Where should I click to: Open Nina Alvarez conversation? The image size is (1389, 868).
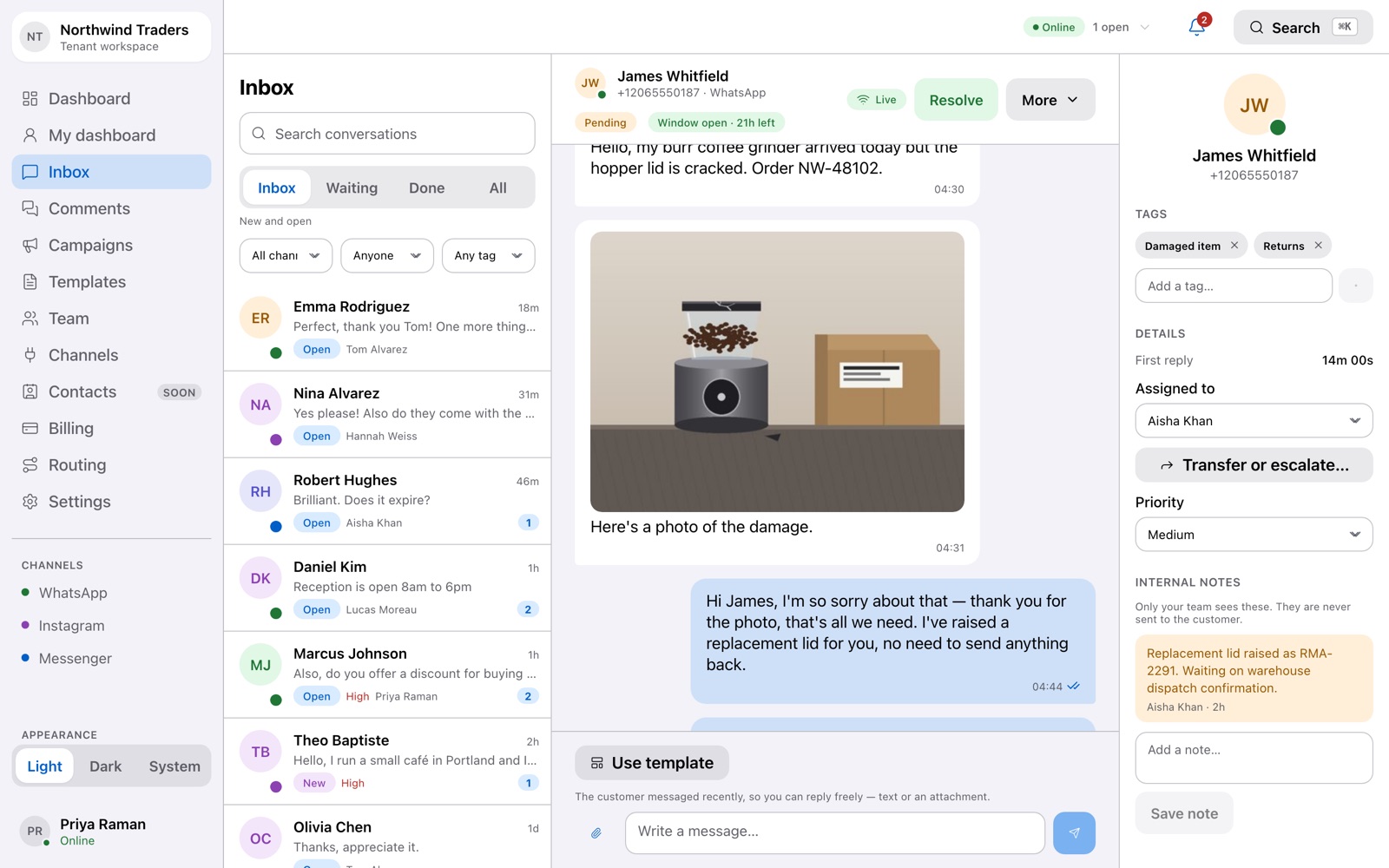(387, 415)
